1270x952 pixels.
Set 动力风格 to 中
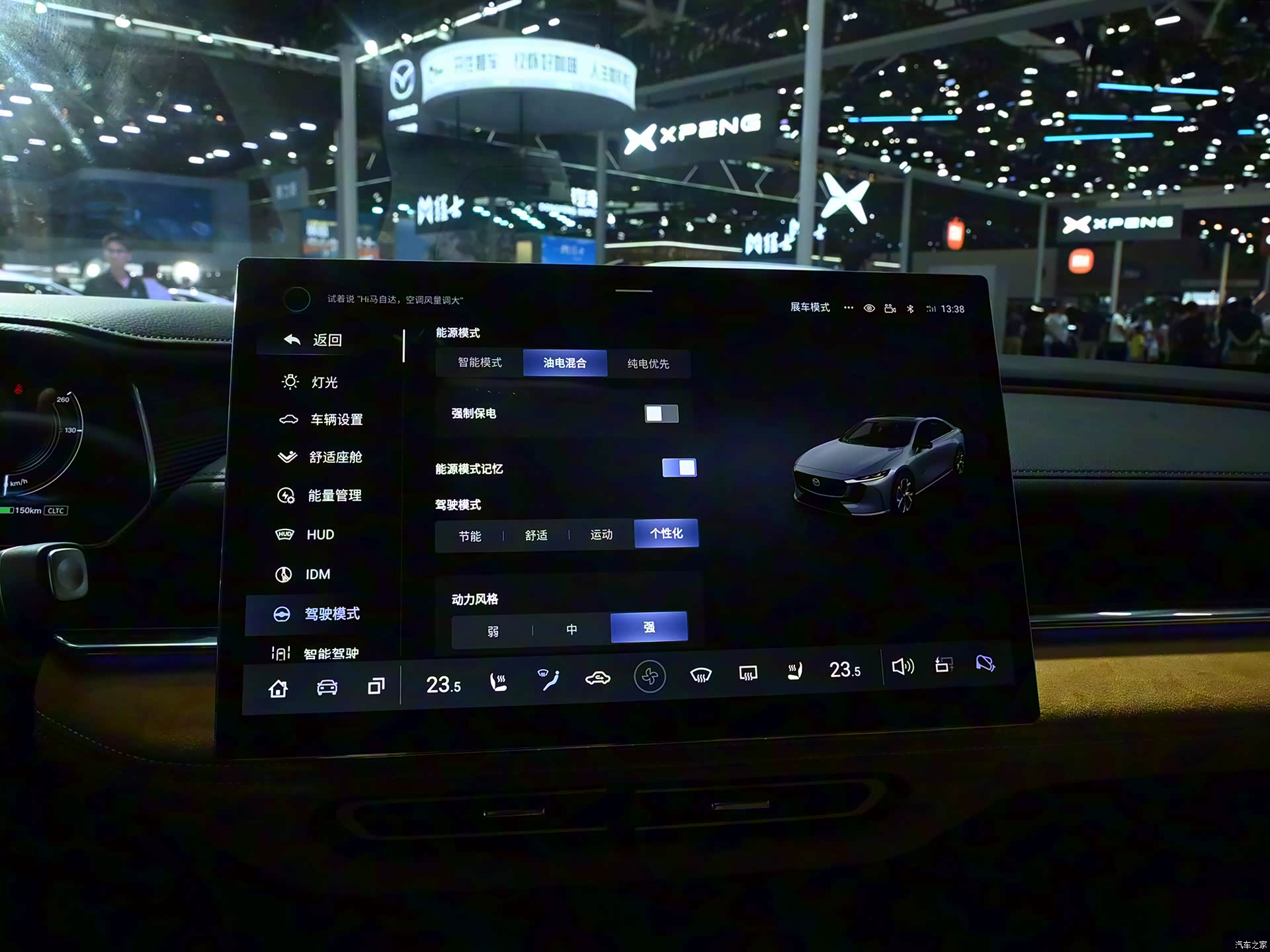[x=571, y=629]
